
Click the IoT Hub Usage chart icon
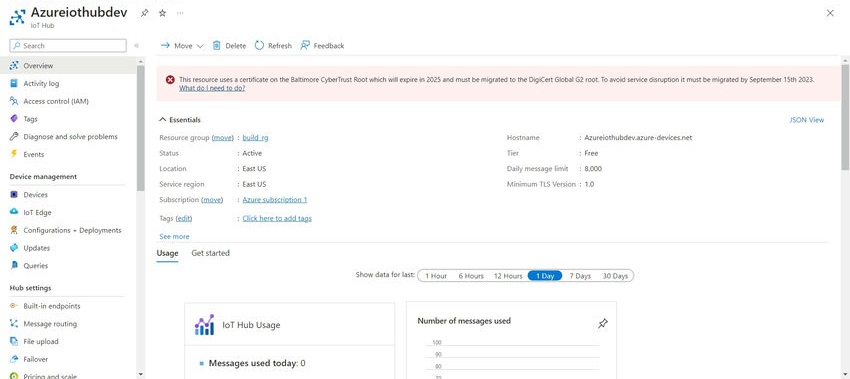pos(204,325)
